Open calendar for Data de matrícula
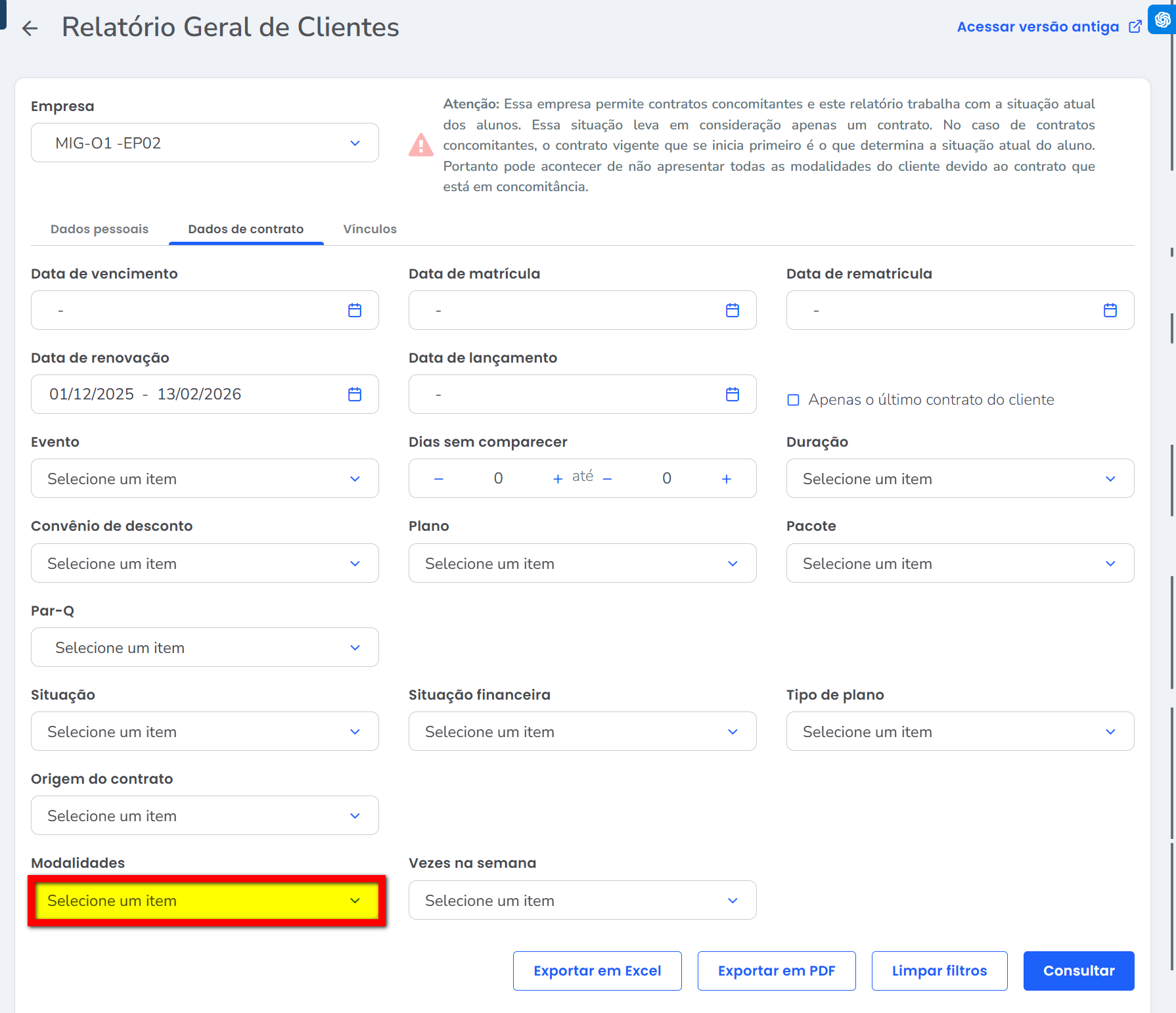 click(x=733, y=310)
